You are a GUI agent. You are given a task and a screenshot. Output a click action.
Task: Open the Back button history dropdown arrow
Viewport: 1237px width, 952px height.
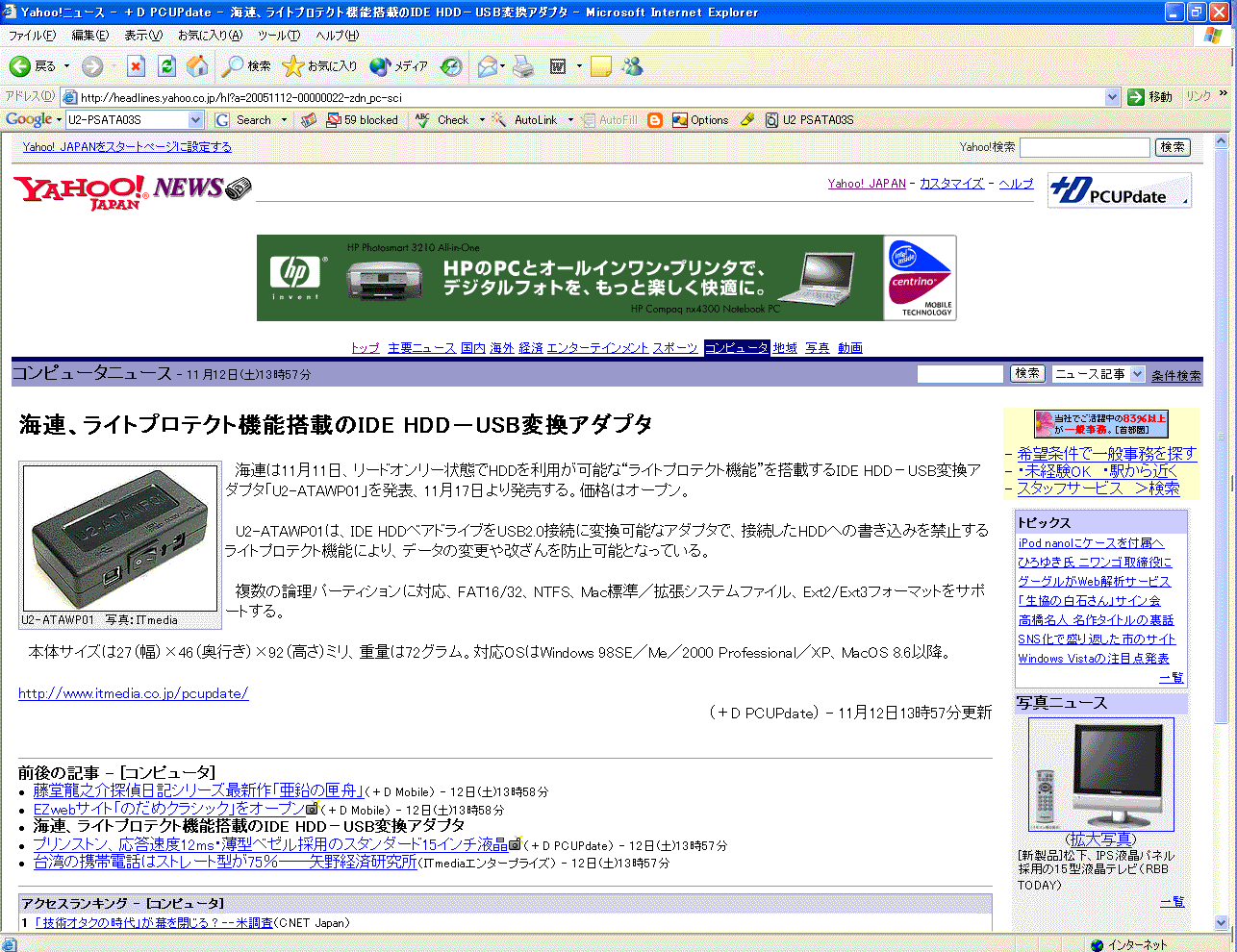(66, 66)
